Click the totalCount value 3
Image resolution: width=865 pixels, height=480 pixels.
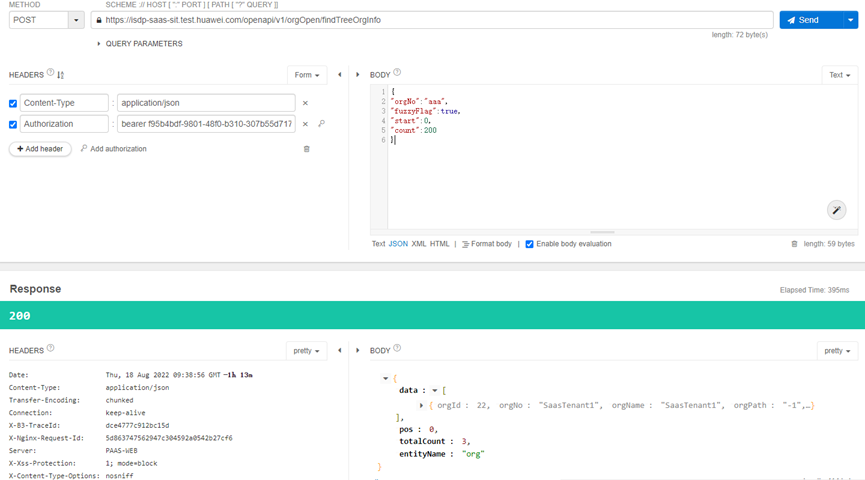(464, 441)
